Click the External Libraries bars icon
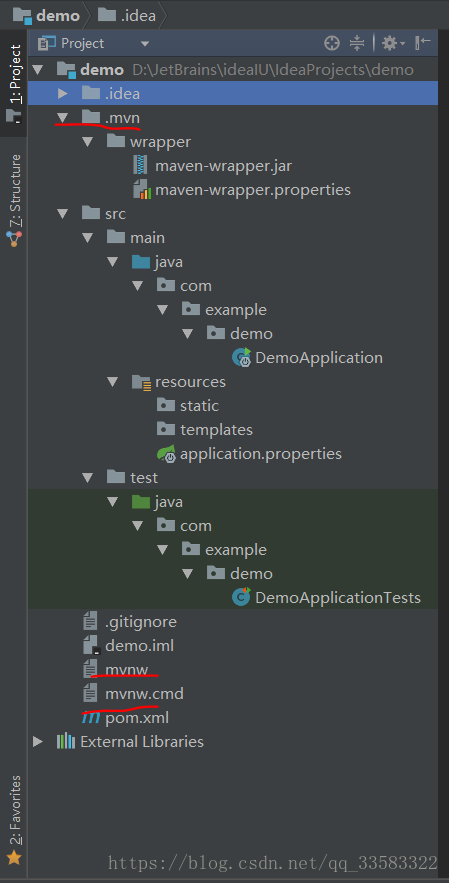Screen dimensions: 449x883 coord(66,741)
